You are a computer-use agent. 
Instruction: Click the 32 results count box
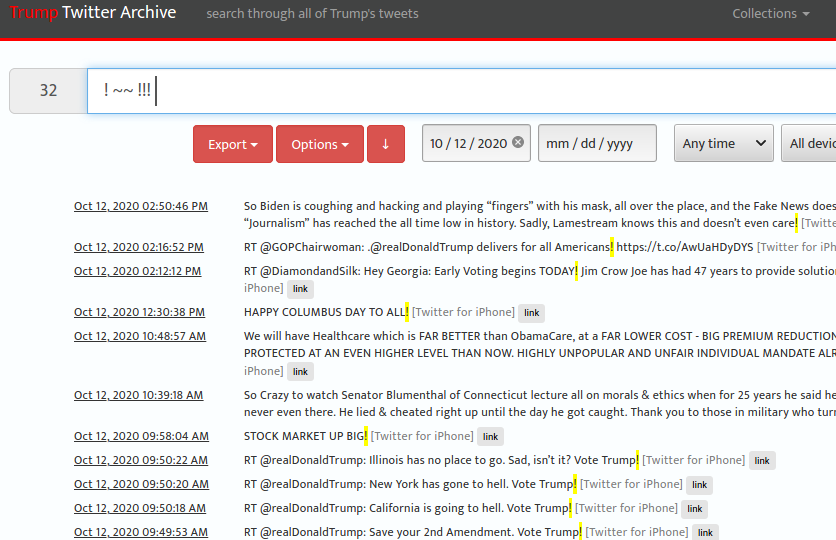point(48,91)
